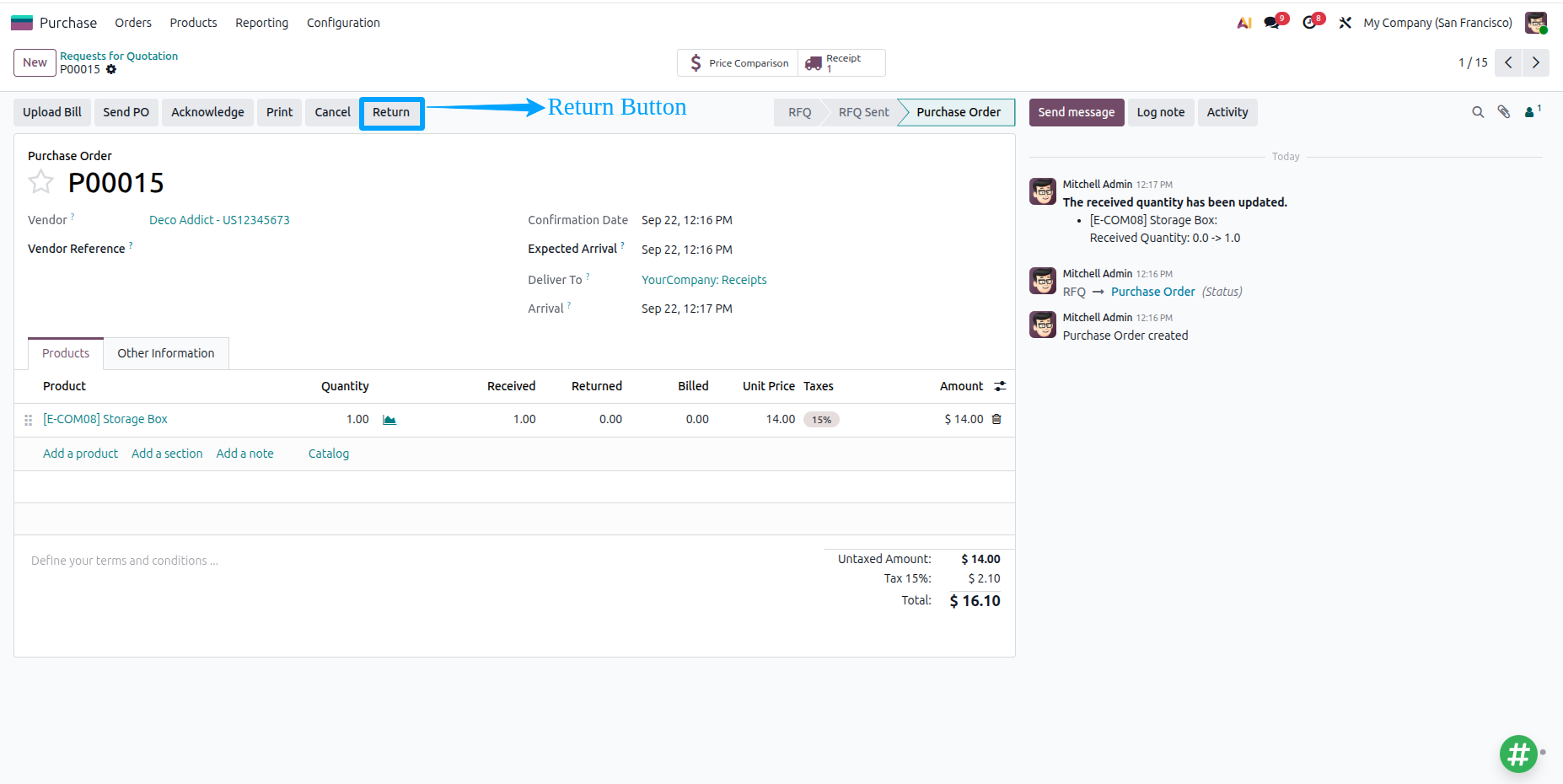Click the Total amount $ 16.10
The image size is (1563, 784).
coord(975,601)
